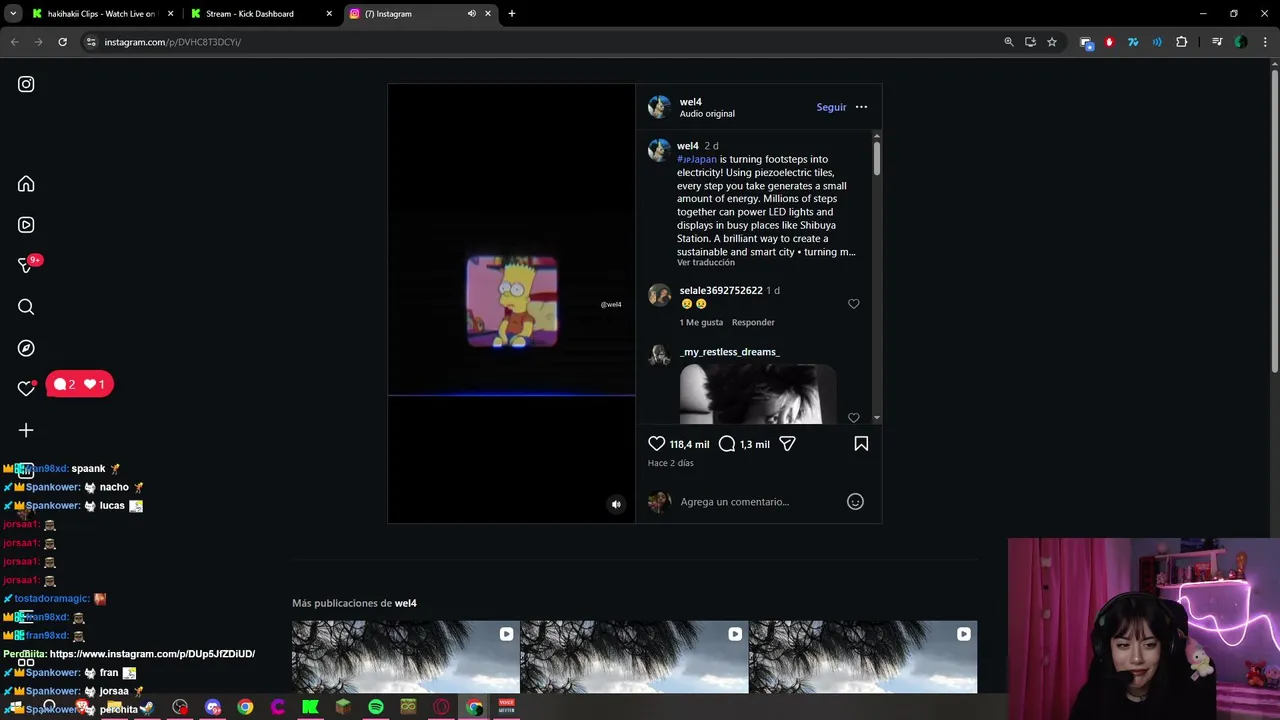
Task: Open Messages icon with 9+ badge
Action: coord(26,266)
